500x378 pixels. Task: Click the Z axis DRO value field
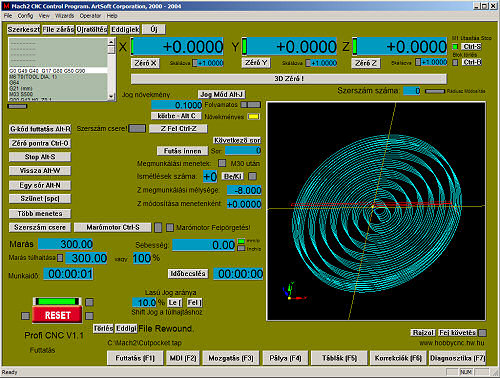point(402,46)
